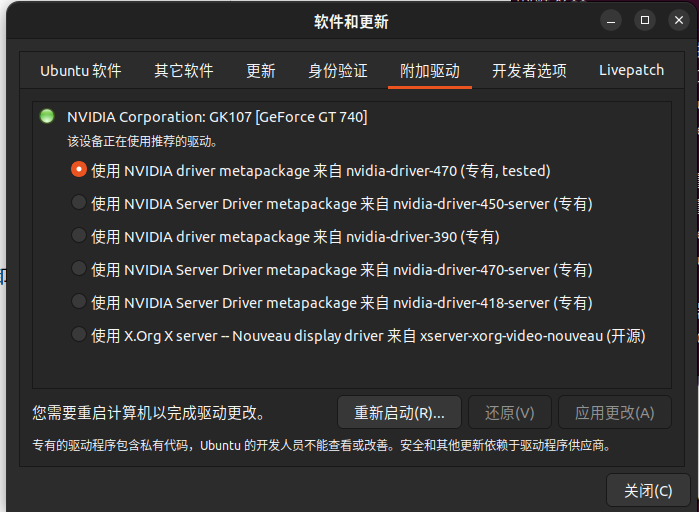
Task: Switch to the 开发者选项 tab
Action: tap(529, 70)
